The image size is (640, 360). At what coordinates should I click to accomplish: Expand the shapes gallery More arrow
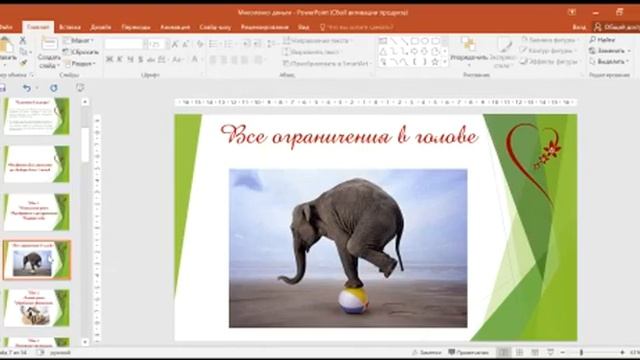[445, 62]
